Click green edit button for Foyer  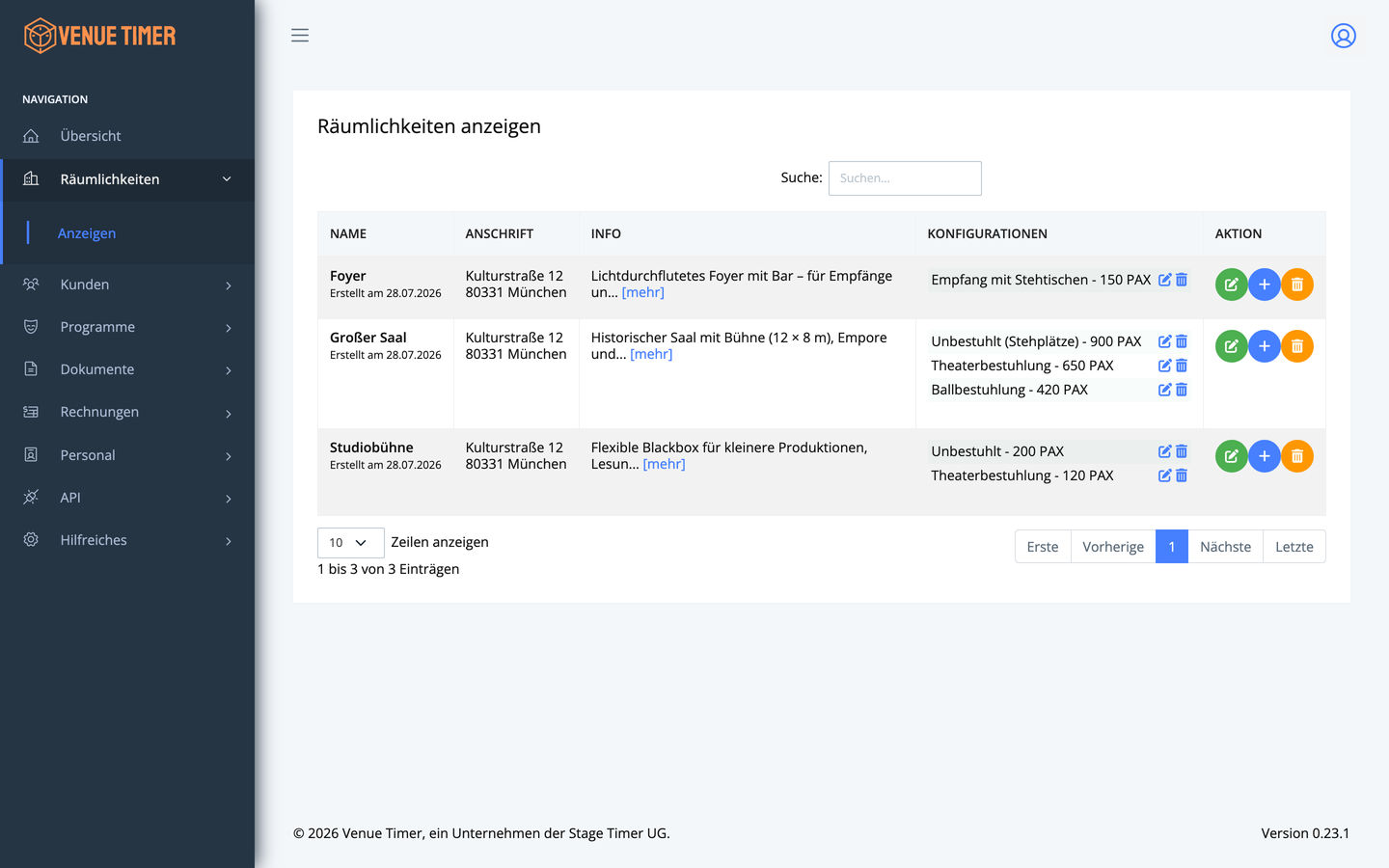pos(1231,285)
